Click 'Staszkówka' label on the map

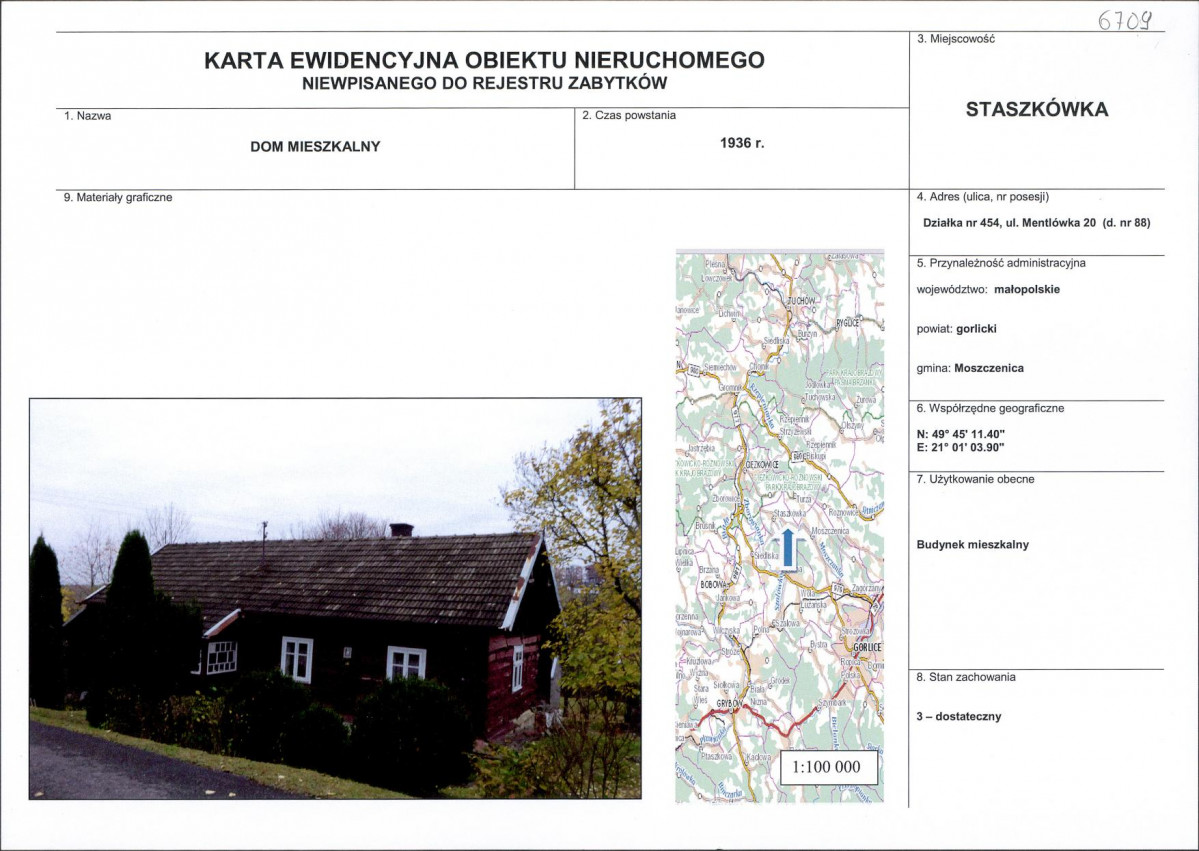790,514
